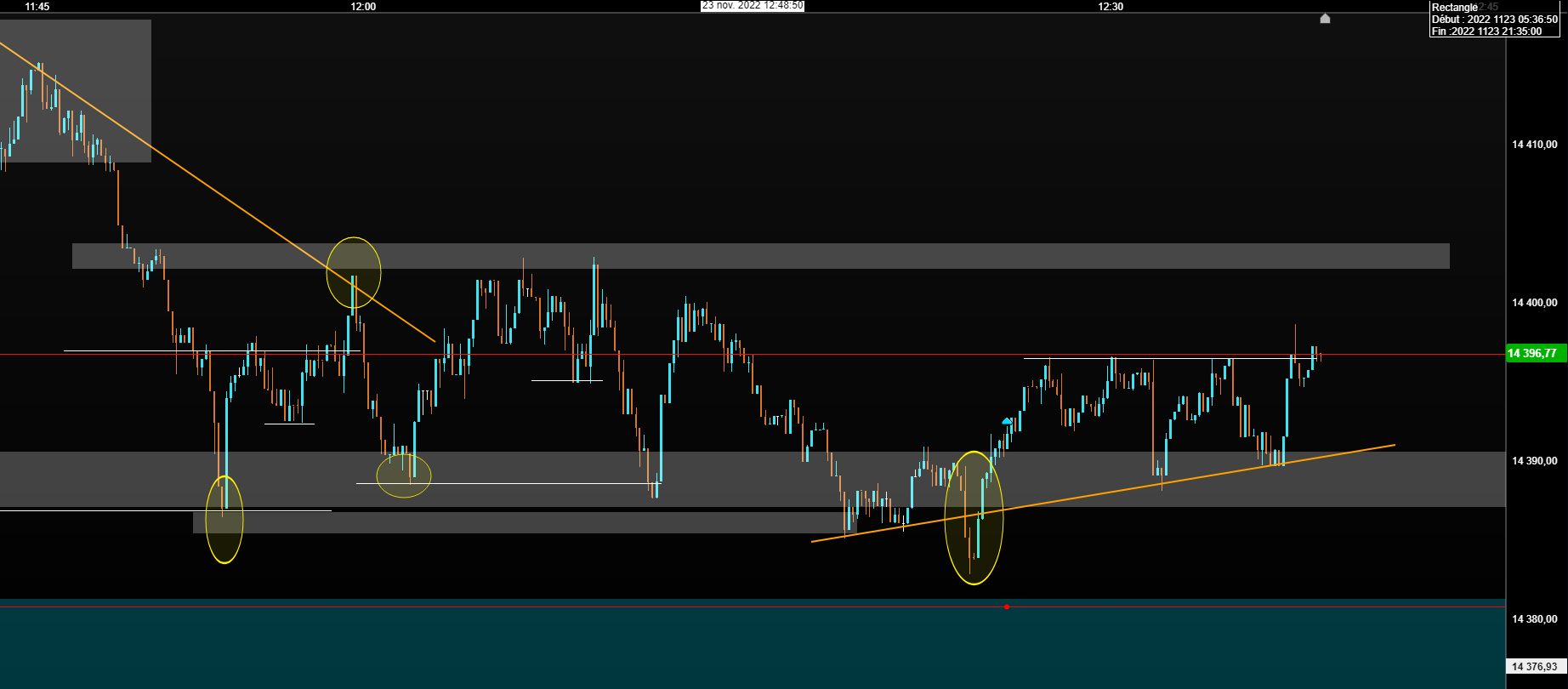The image size is (1568, 689).
Task: Click the gray house-shaped marker below the time axis
Action: tap(1325, 19)
